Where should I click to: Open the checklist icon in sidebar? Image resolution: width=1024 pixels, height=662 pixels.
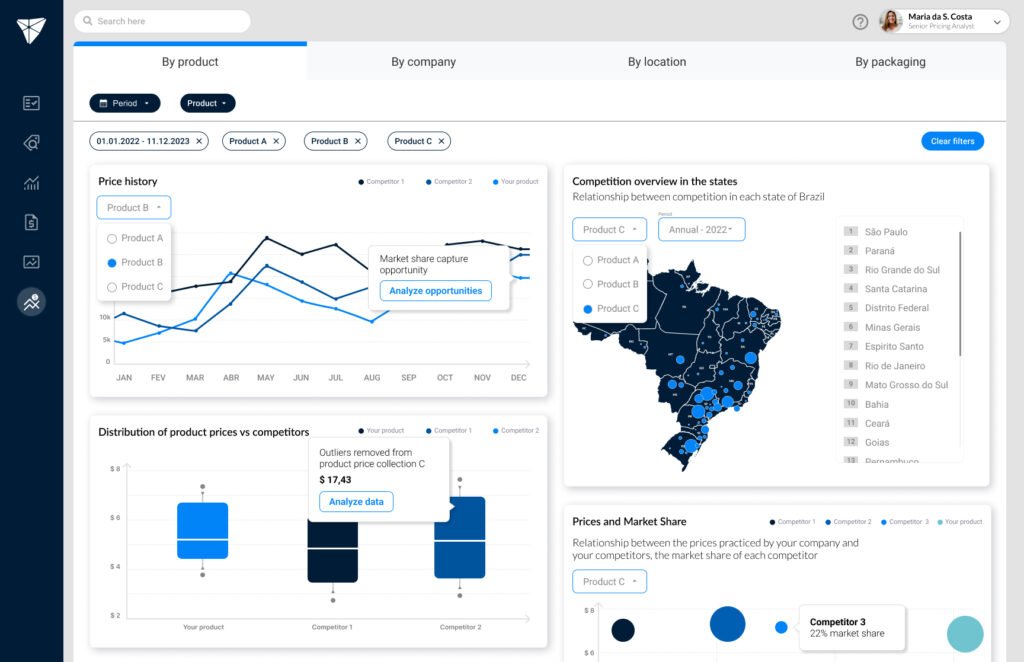(31, 103)
